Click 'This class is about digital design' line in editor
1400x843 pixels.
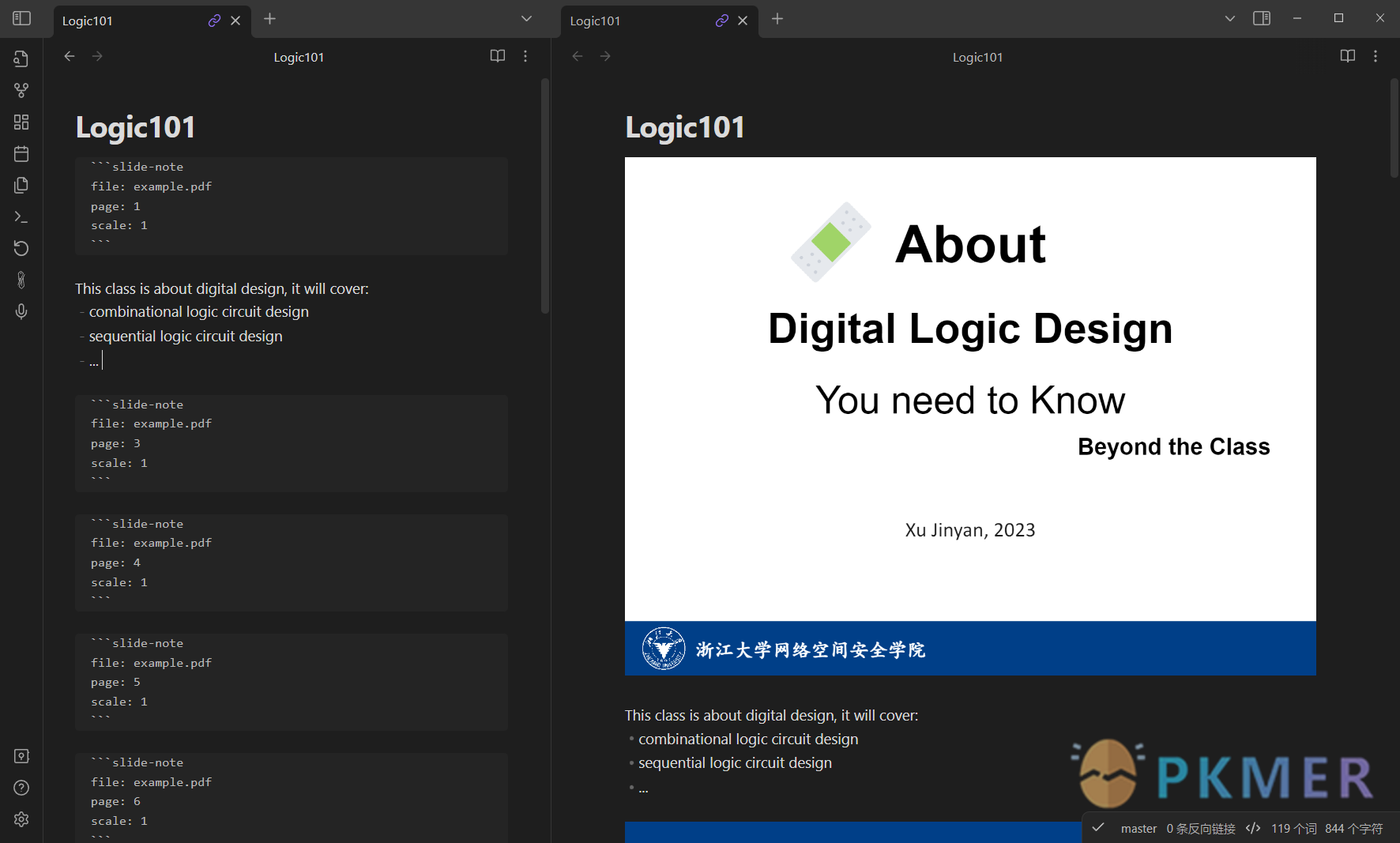[222, 289]
